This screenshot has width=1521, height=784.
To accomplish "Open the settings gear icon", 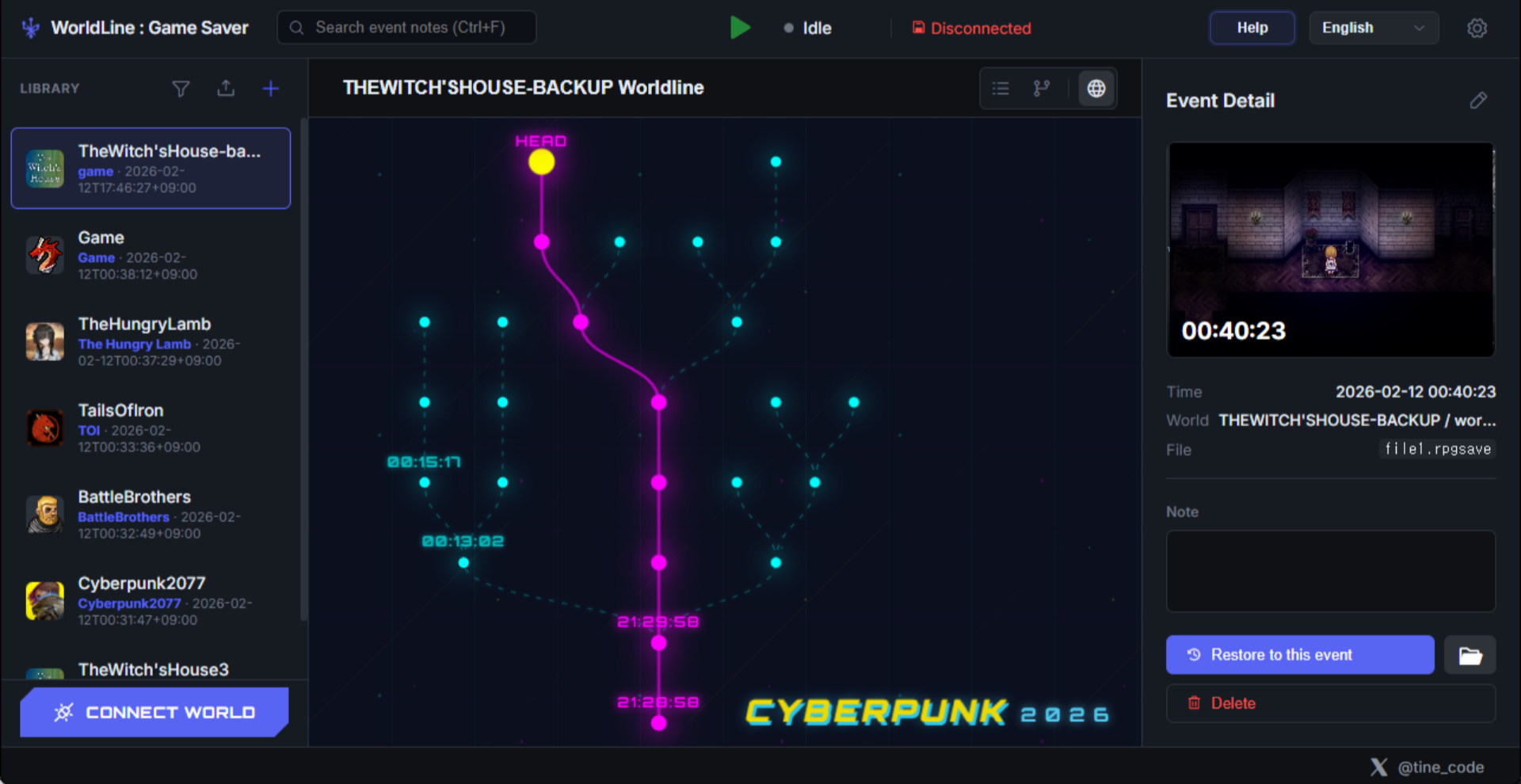I will point(1478,28).
